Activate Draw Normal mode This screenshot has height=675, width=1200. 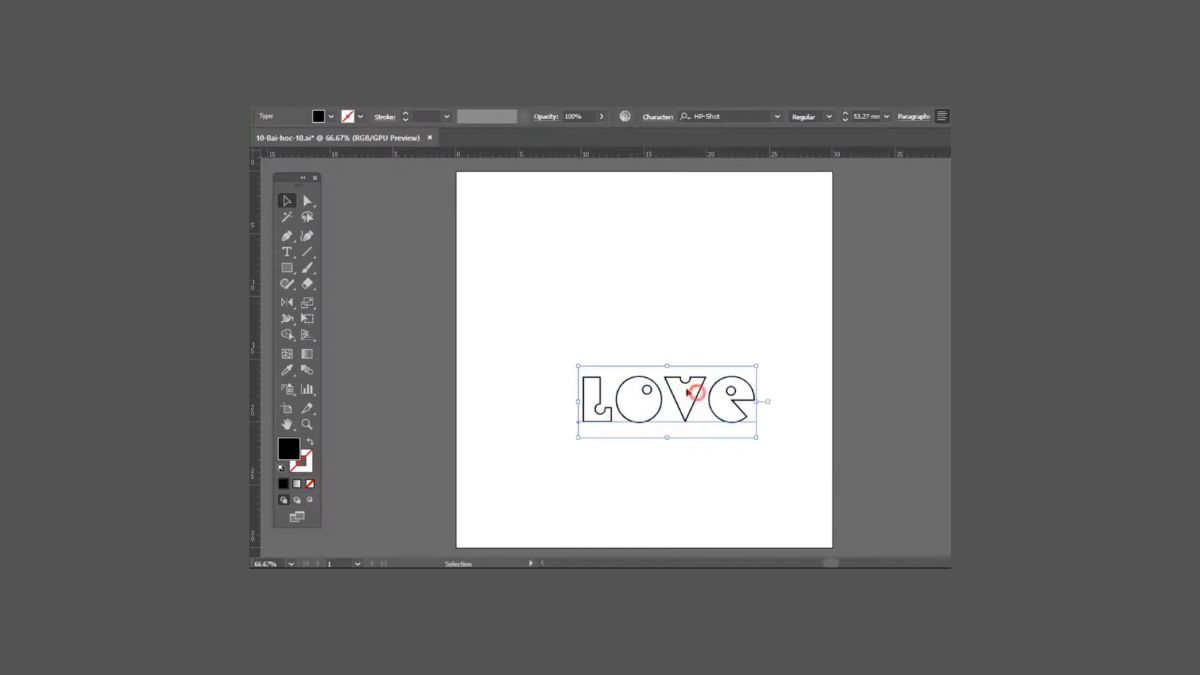tap(284, 499)
